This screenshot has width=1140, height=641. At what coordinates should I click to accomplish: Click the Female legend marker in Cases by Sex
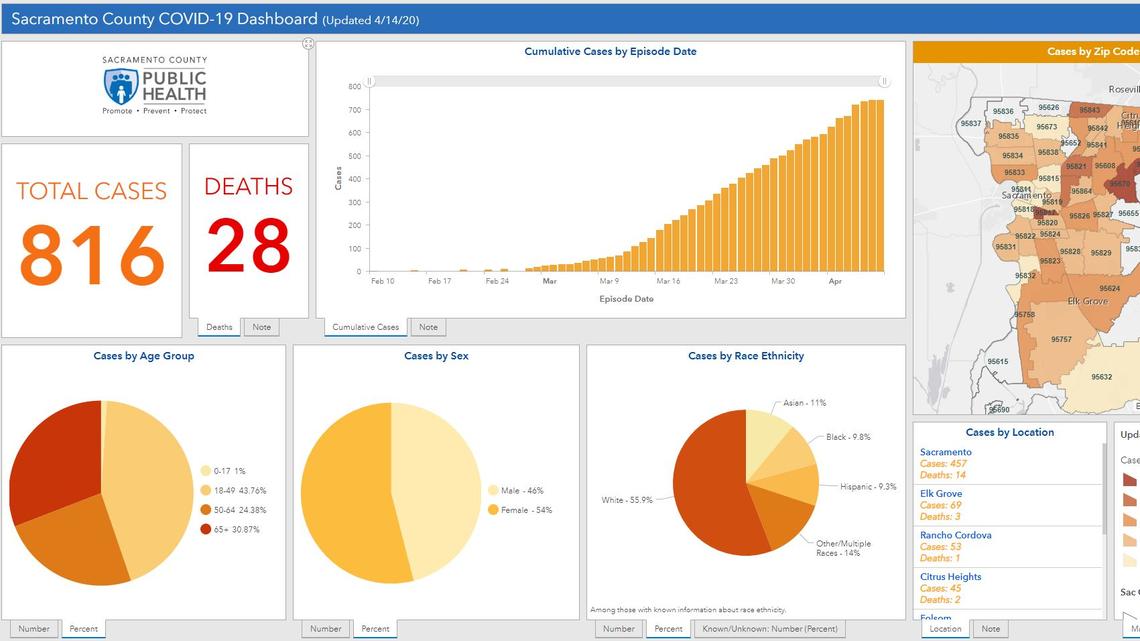[492, 510]
